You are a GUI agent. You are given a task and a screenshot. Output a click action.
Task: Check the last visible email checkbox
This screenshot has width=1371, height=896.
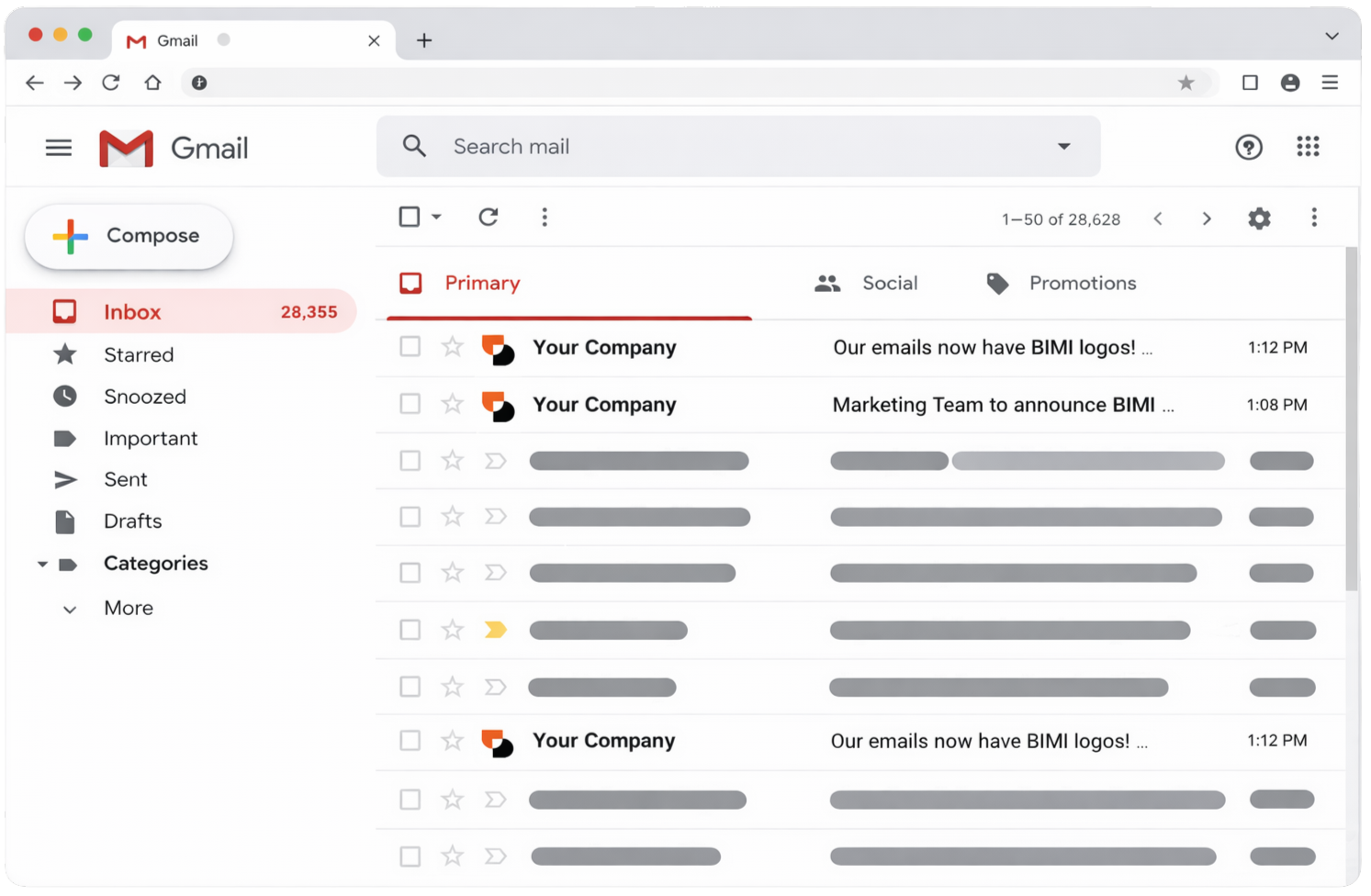pos(410,856)
